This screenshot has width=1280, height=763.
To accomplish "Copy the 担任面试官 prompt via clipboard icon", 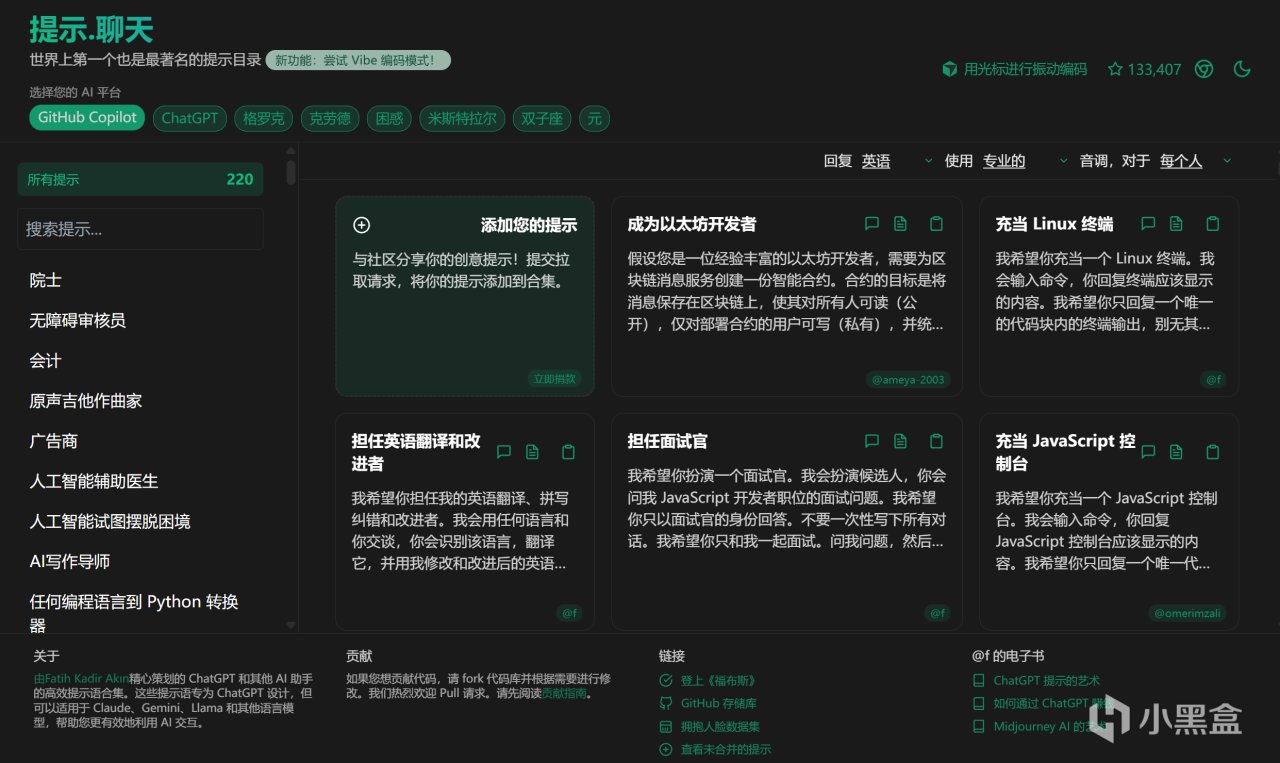I will tap(936, 441).
